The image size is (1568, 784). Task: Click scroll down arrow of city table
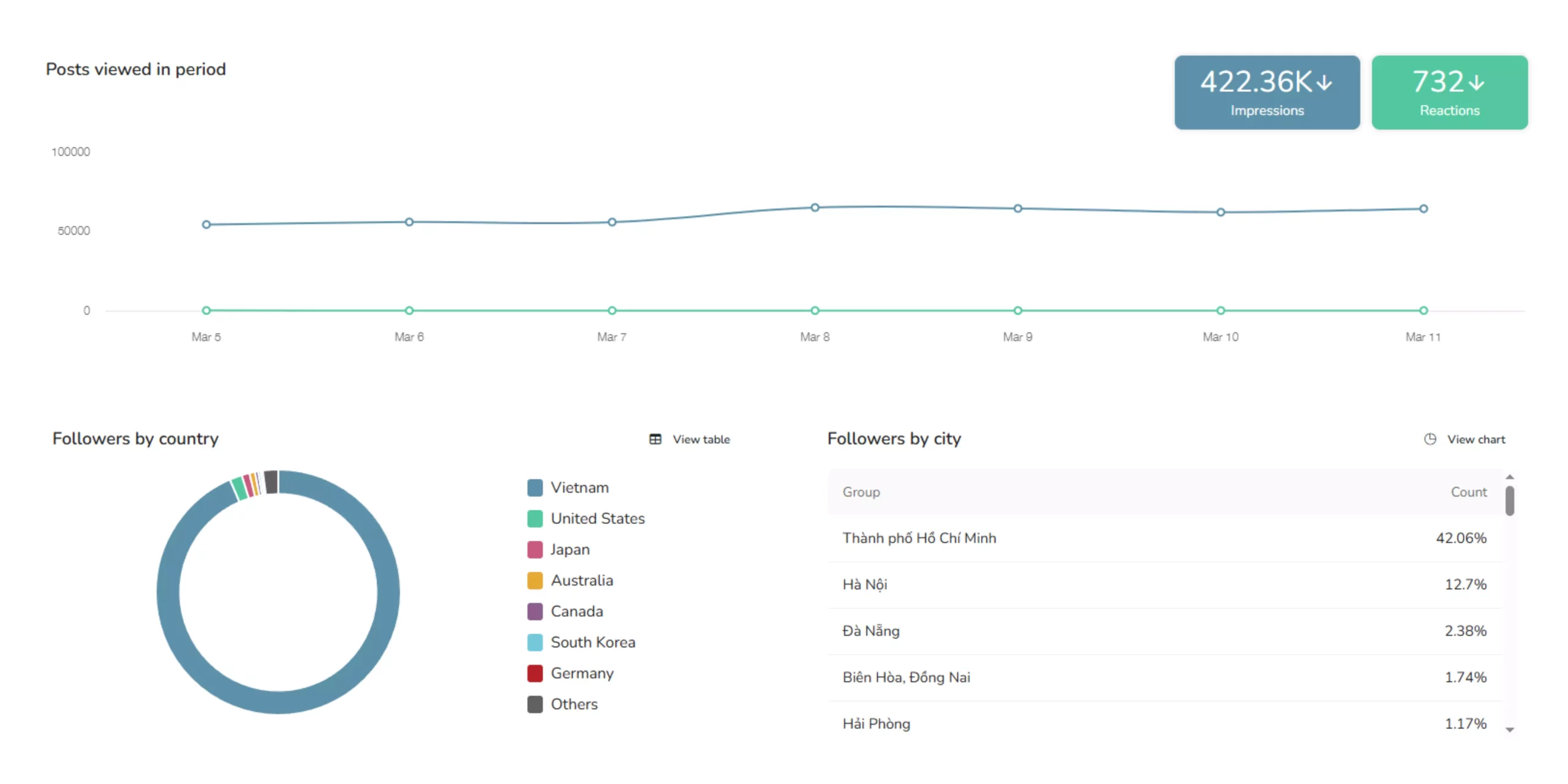click(x=1509, y=729)
